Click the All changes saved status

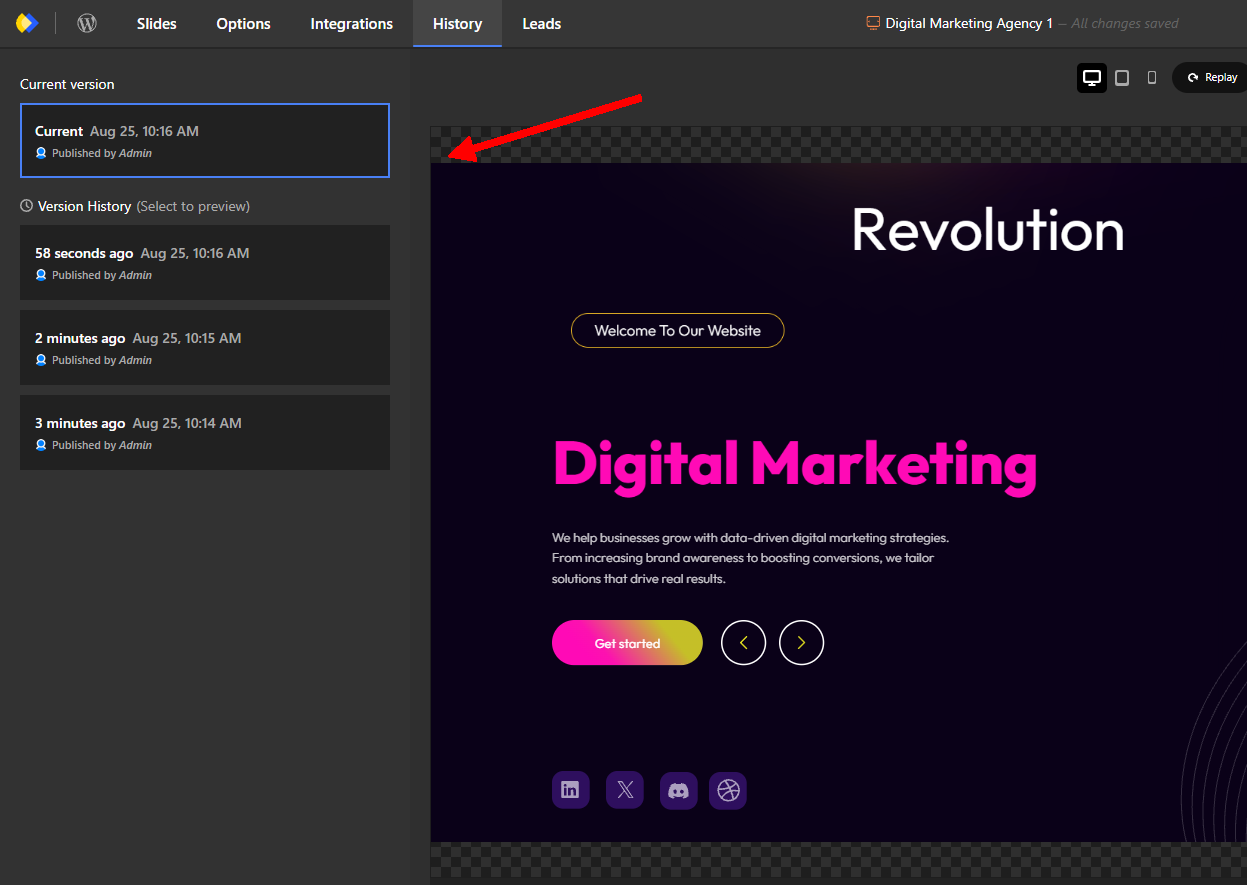pyautogui.click(x=1124, y=23)
